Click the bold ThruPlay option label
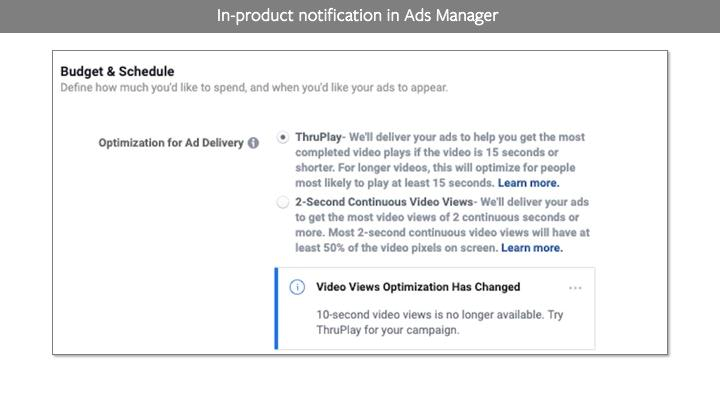720x405 pixels. pyautogui.click(x=318, y=137)
